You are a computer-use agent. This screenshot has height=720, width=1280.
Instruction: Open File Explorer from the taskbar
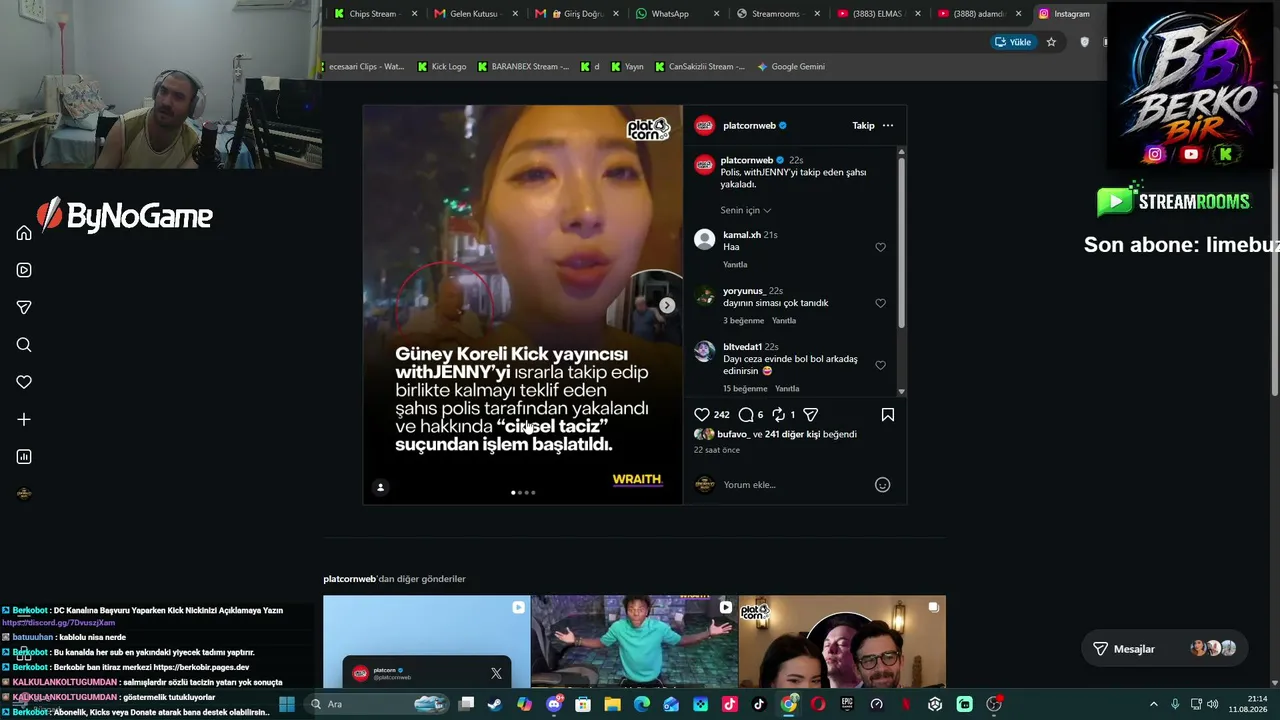pos(613,704)
